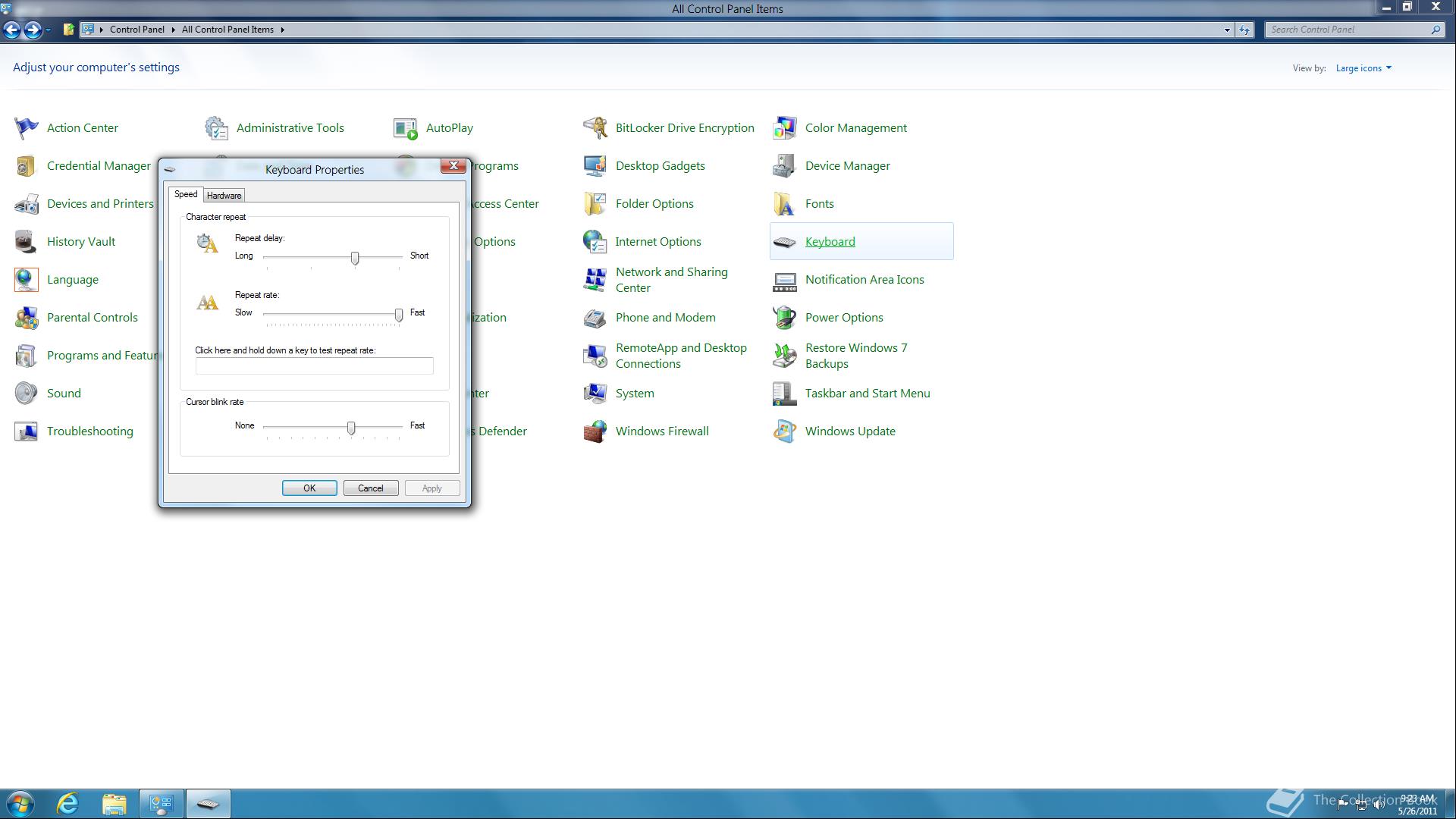Open the Parental Controls icon
The image size is (1456, 819).
27,318
